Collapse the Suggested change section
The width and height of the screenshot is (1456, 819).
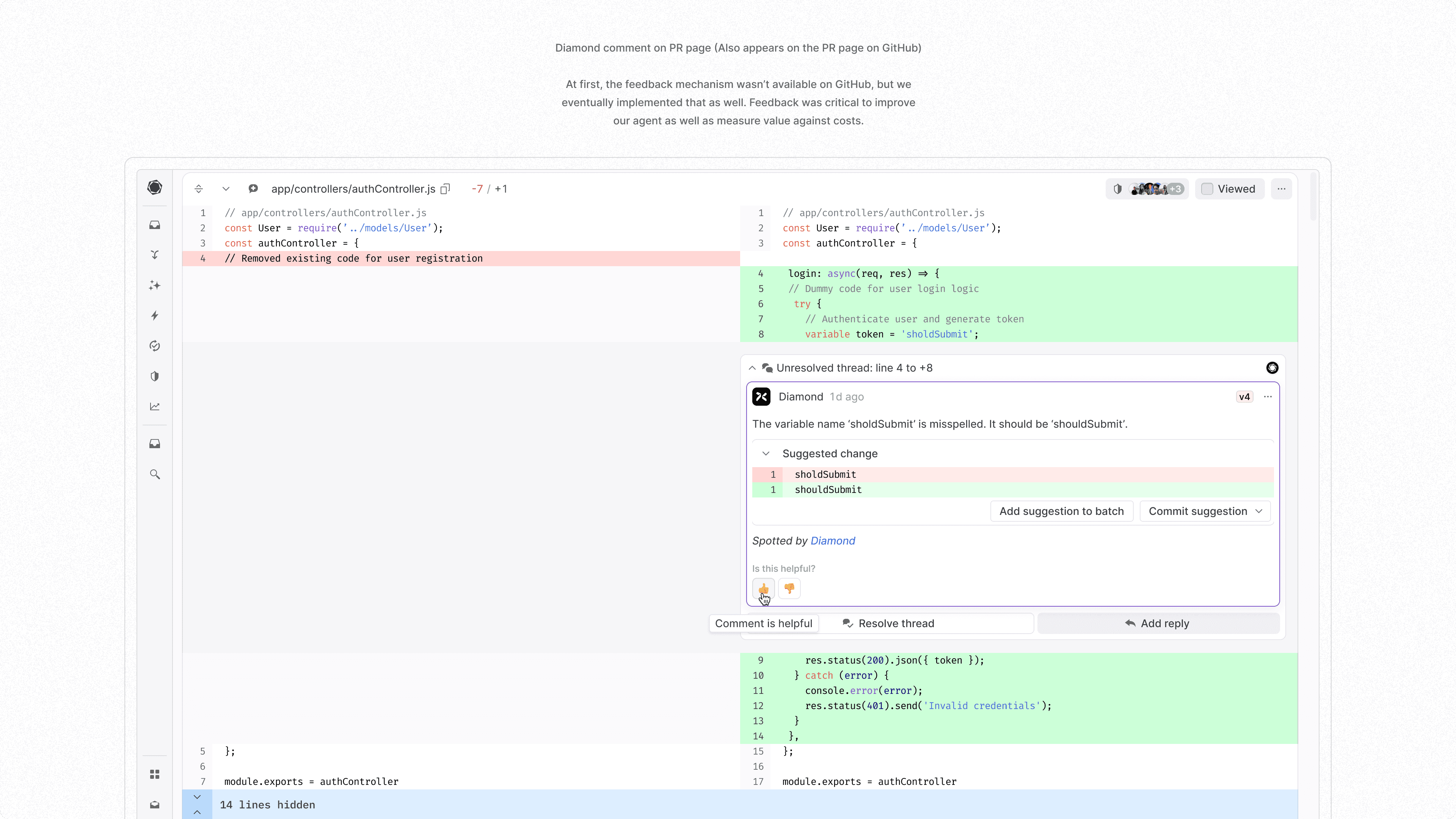[766, 454]
